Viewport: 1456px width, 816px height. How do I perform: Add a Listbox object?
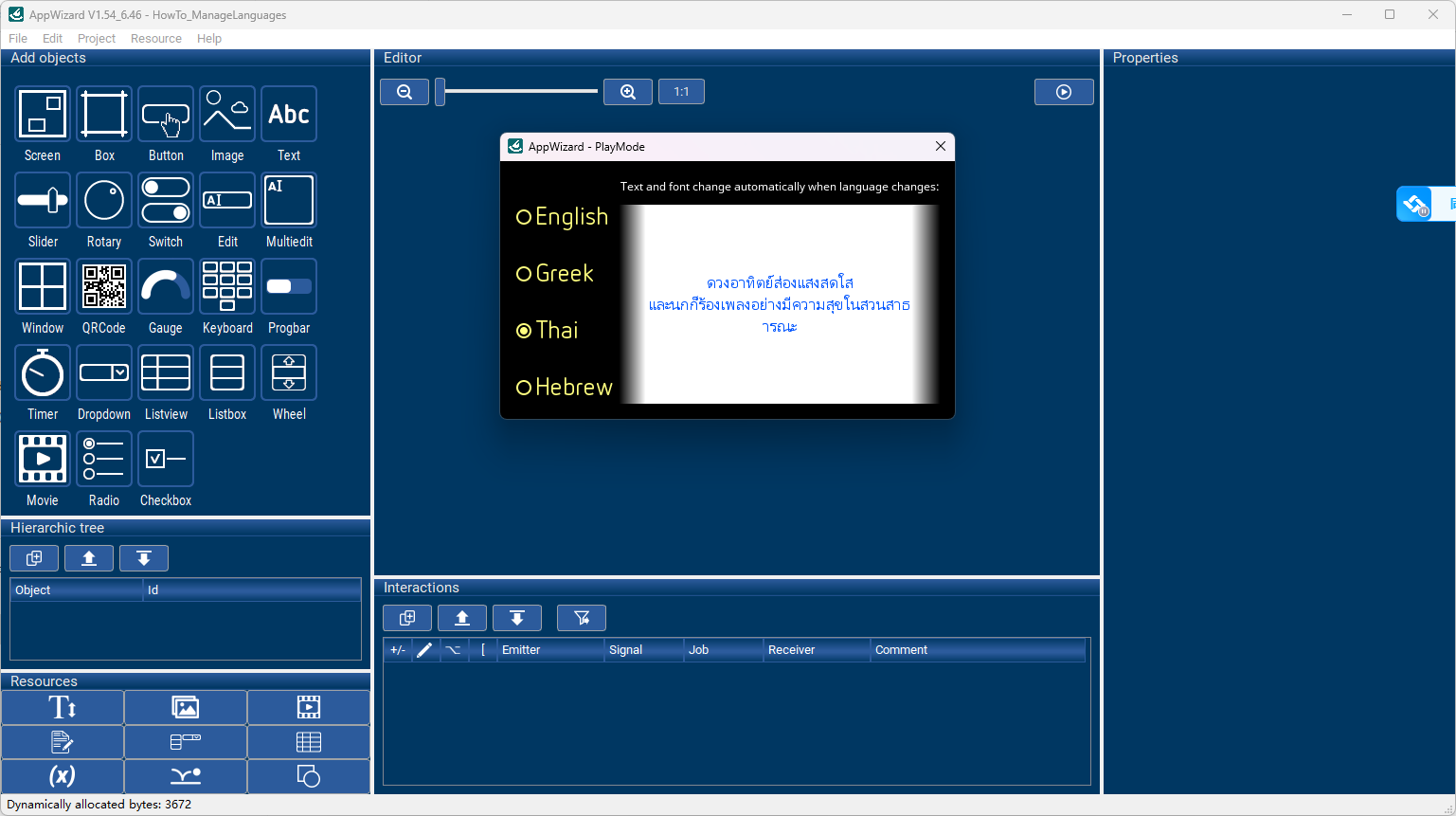(x=227, y=372)
